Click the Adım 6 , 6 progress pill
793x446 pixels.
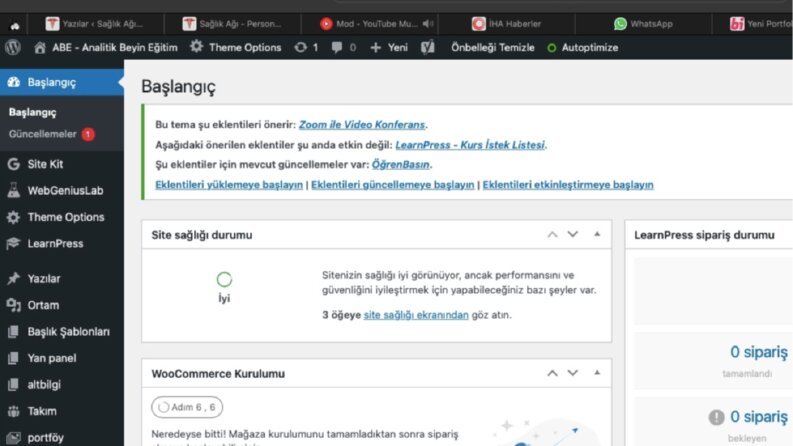(187, 407)
